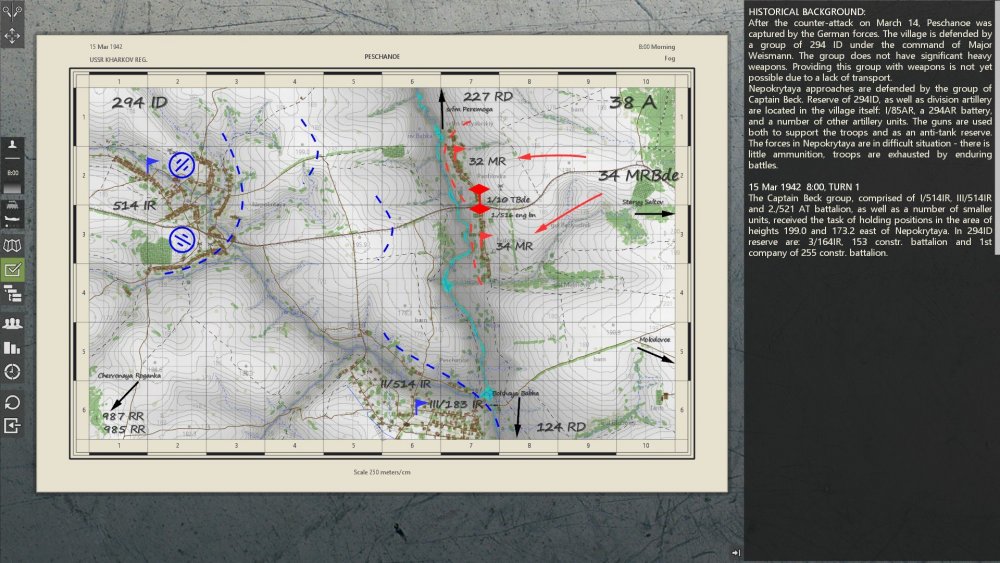Click the blue flag beside 294 ID village
This screenshot has width=1000, height=563.
pos(151,165)
